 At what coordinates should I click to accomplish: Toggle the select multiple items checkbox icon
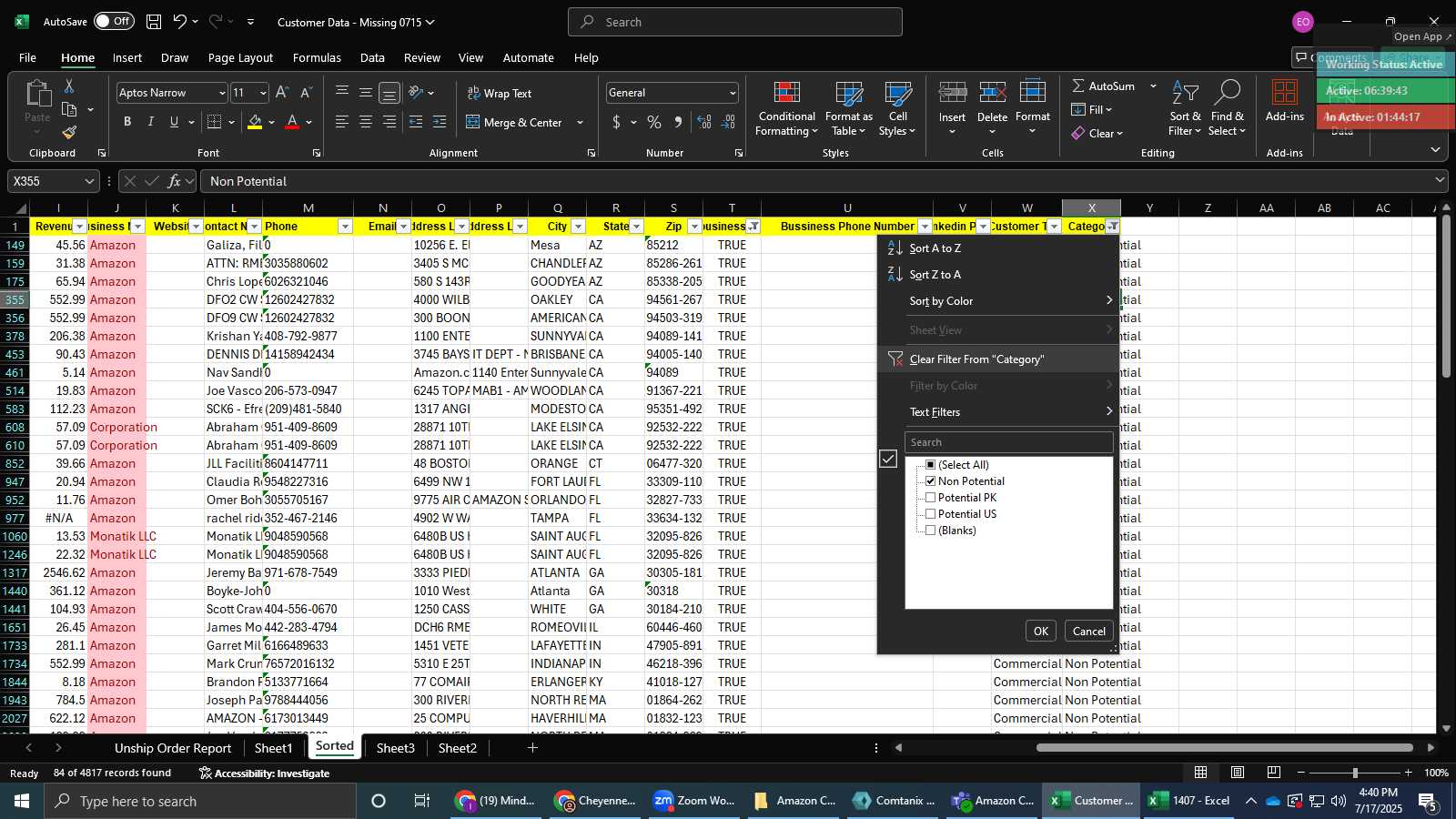[888, 460]
